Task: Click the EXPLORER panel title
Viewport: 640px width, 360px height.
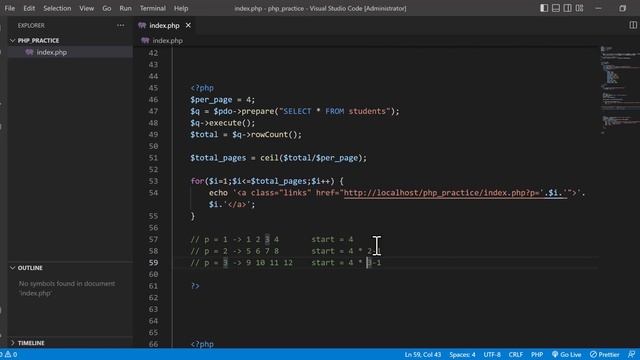Action: 31,25
